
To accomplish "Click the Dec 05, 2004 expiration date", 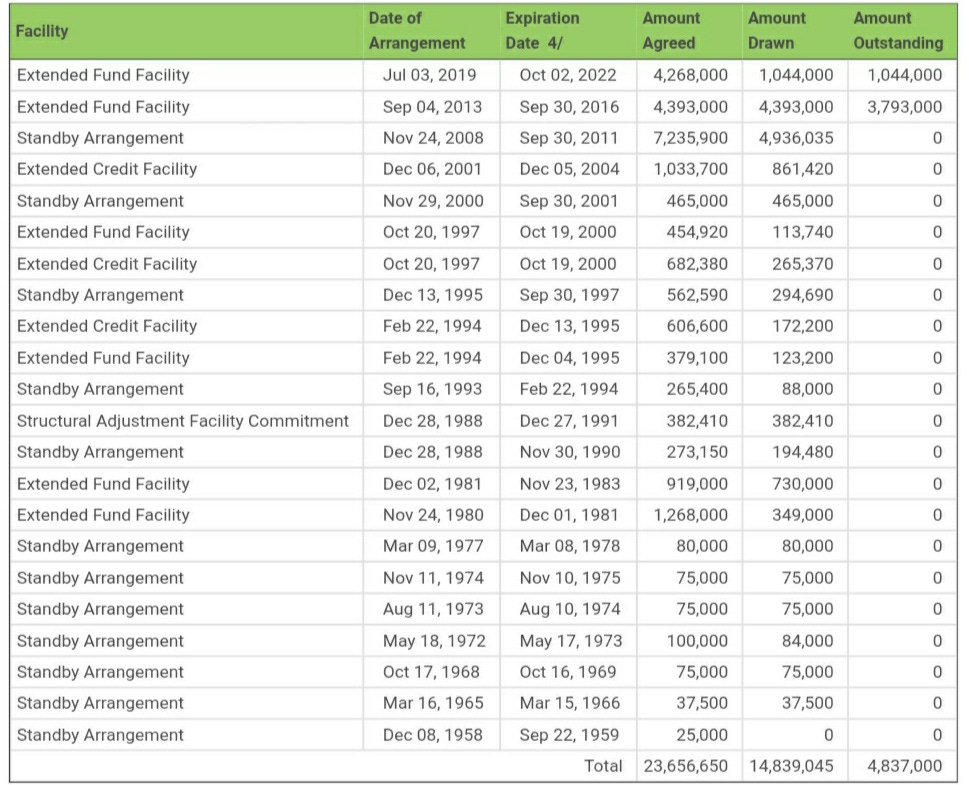I will point(569,169).
